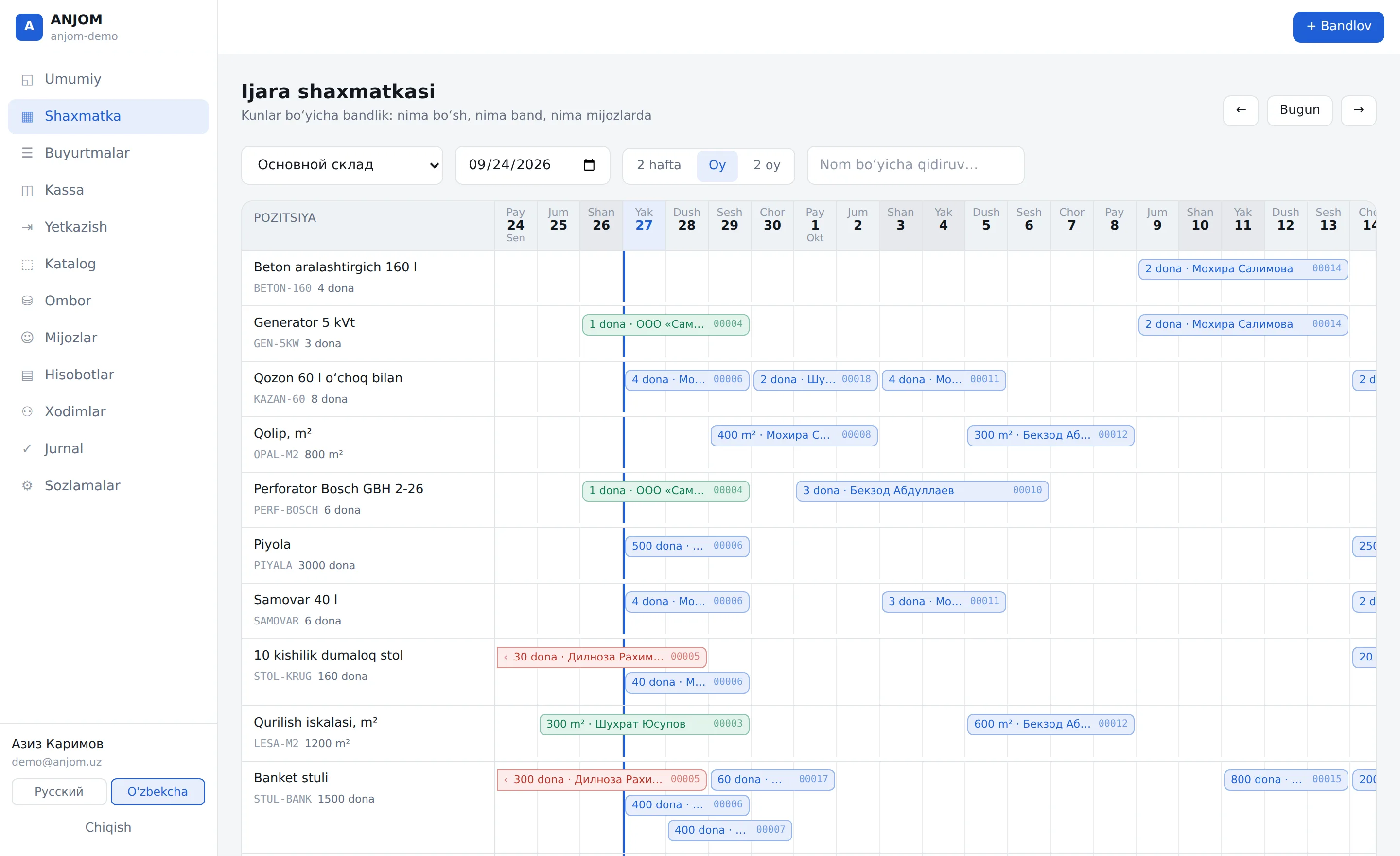Click the ANJOM logo icon

coord(29,27)
